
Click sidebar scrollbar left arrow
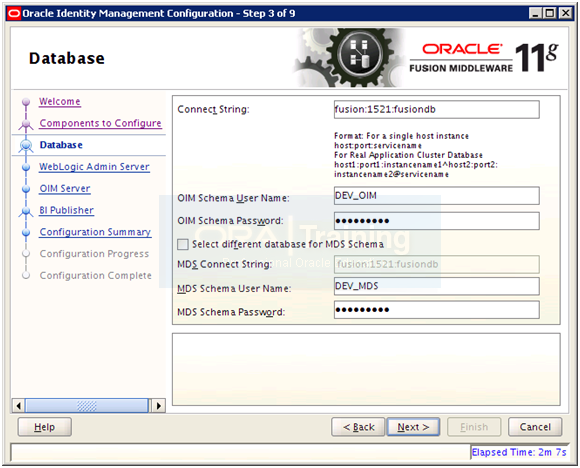[18, 405]
